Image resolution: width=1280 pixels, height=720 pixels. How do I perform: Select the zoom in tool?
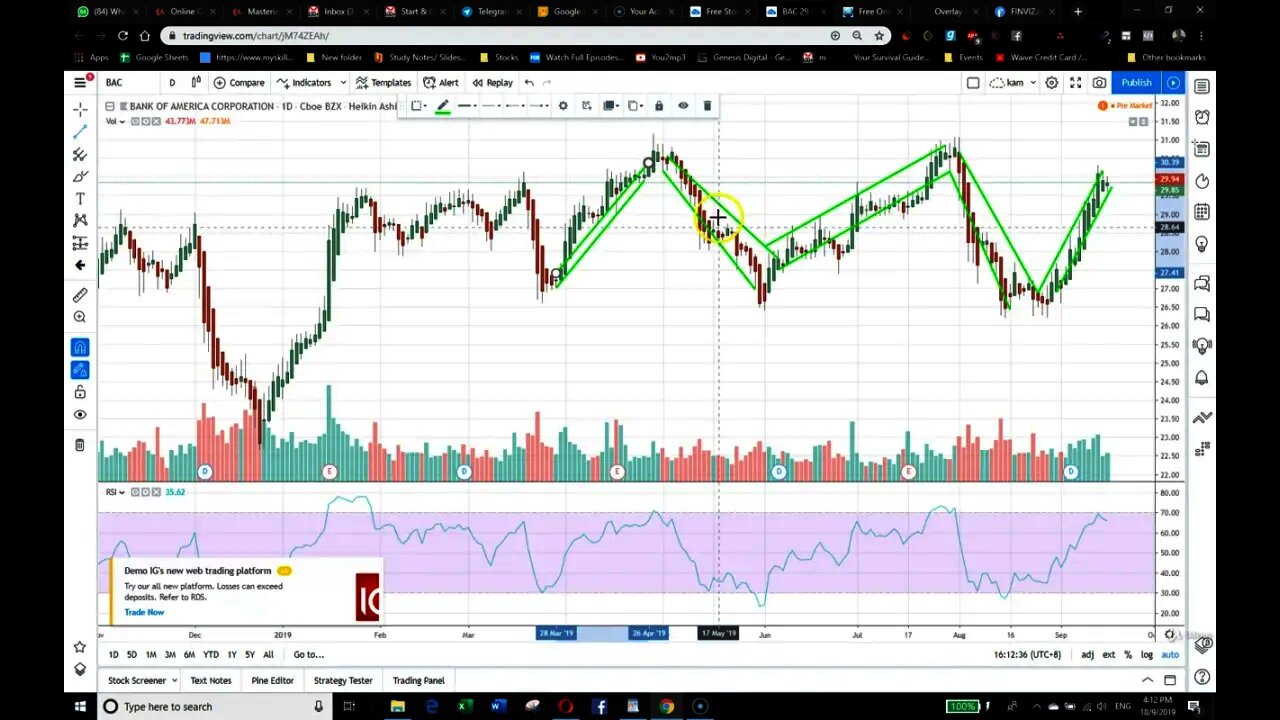point(80,317)
